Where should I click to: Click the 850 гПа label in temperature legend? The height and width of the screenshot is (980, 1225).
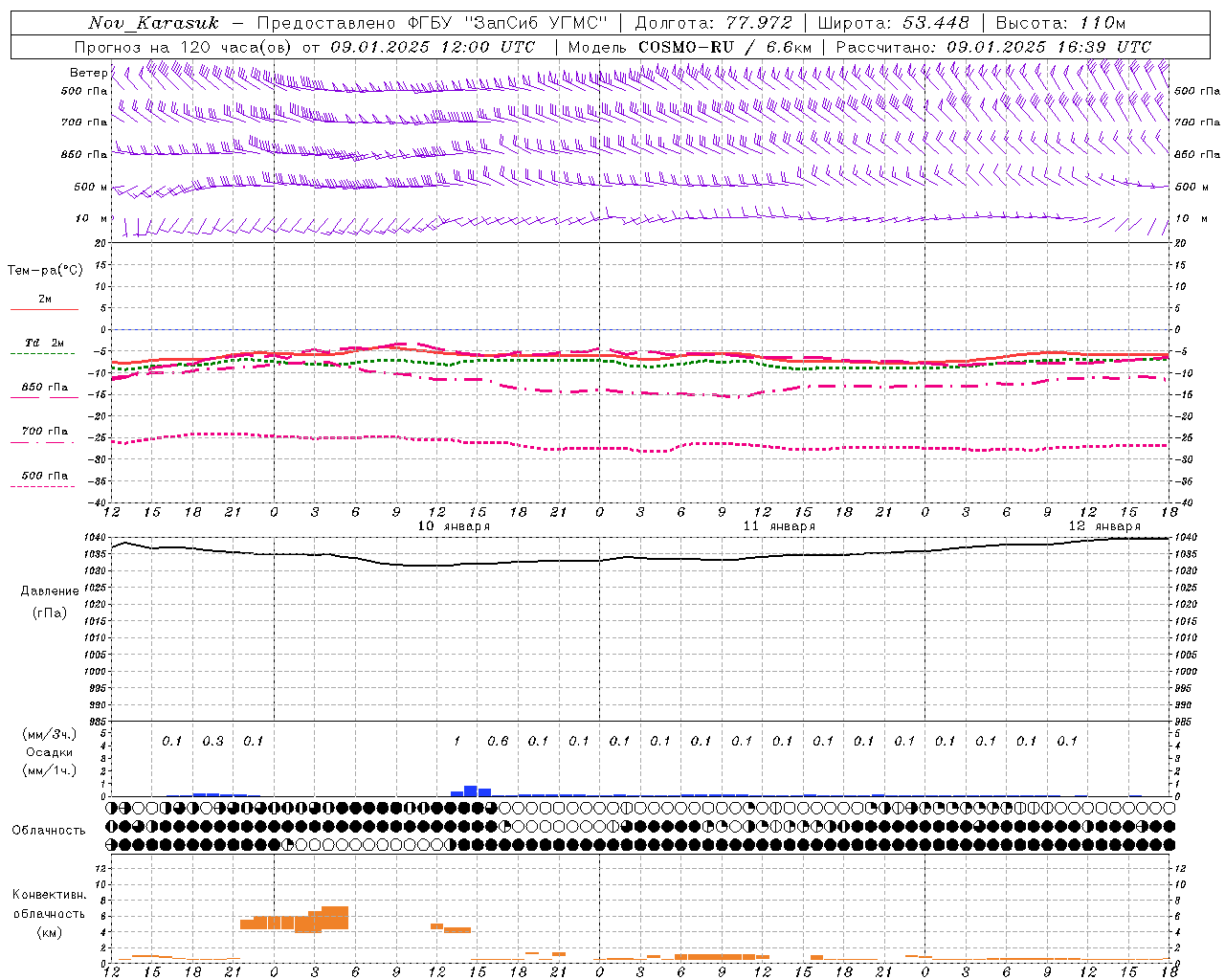(45, 388)
